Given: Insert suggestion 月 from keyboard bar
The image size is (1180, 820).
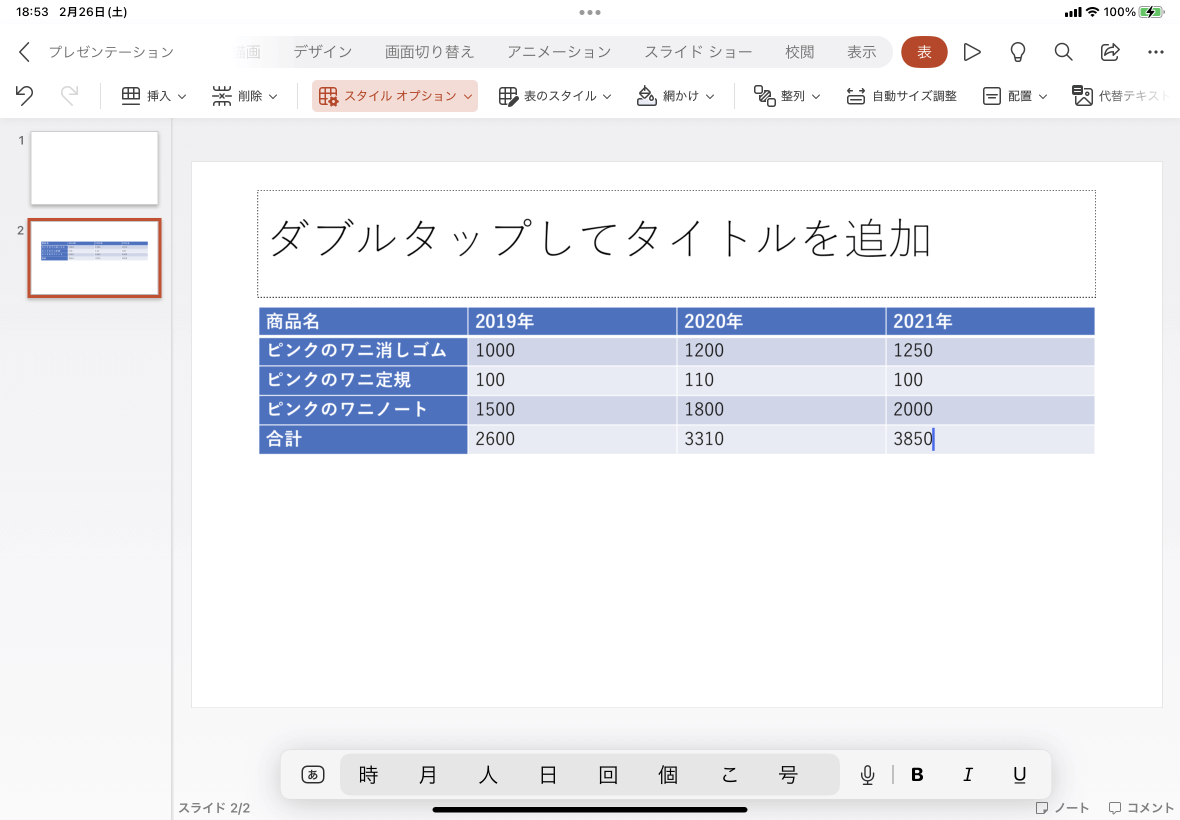Looking at the screenshot, I should tap(428, 774).
